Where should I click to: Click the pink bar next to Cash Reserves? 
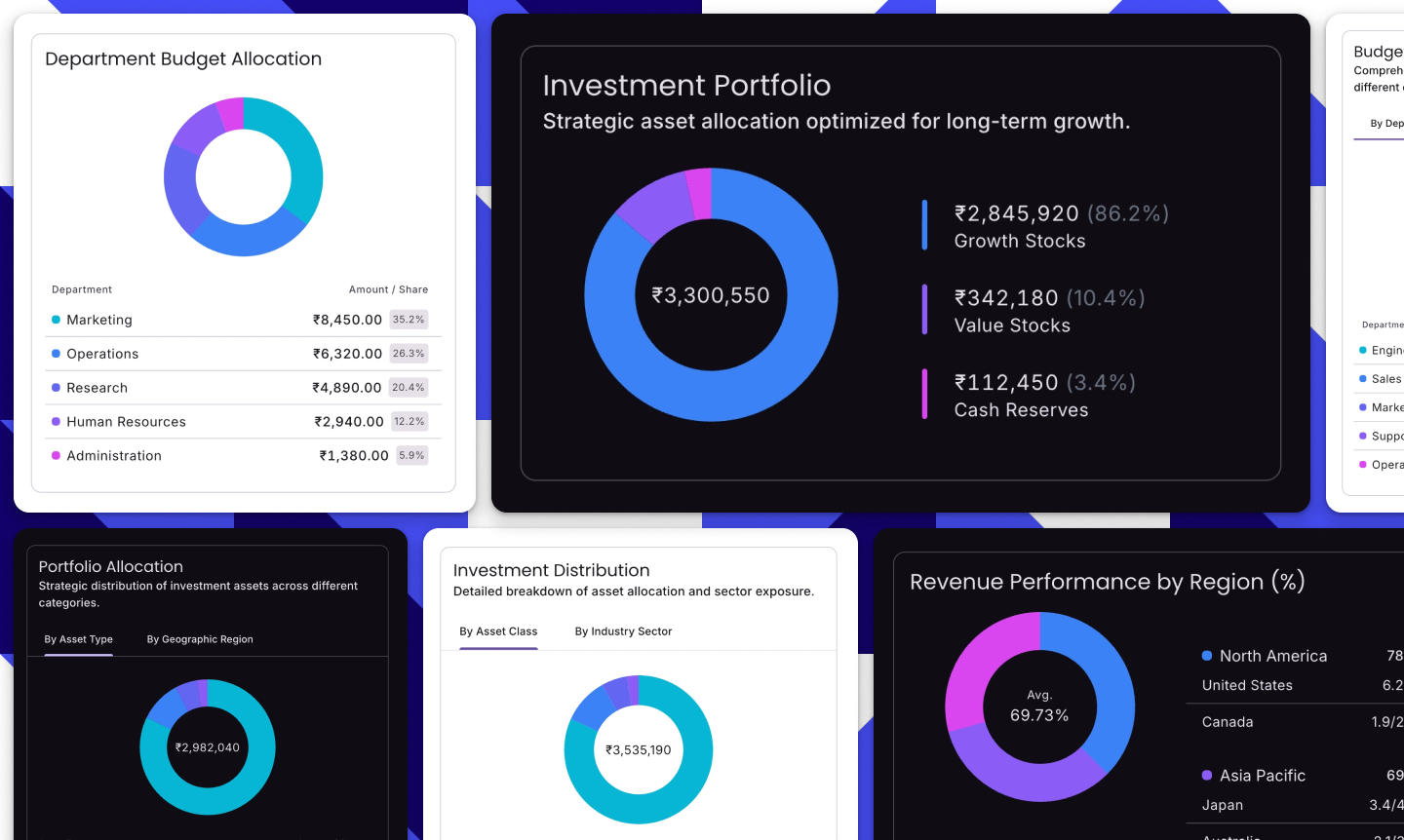point(924,394)
